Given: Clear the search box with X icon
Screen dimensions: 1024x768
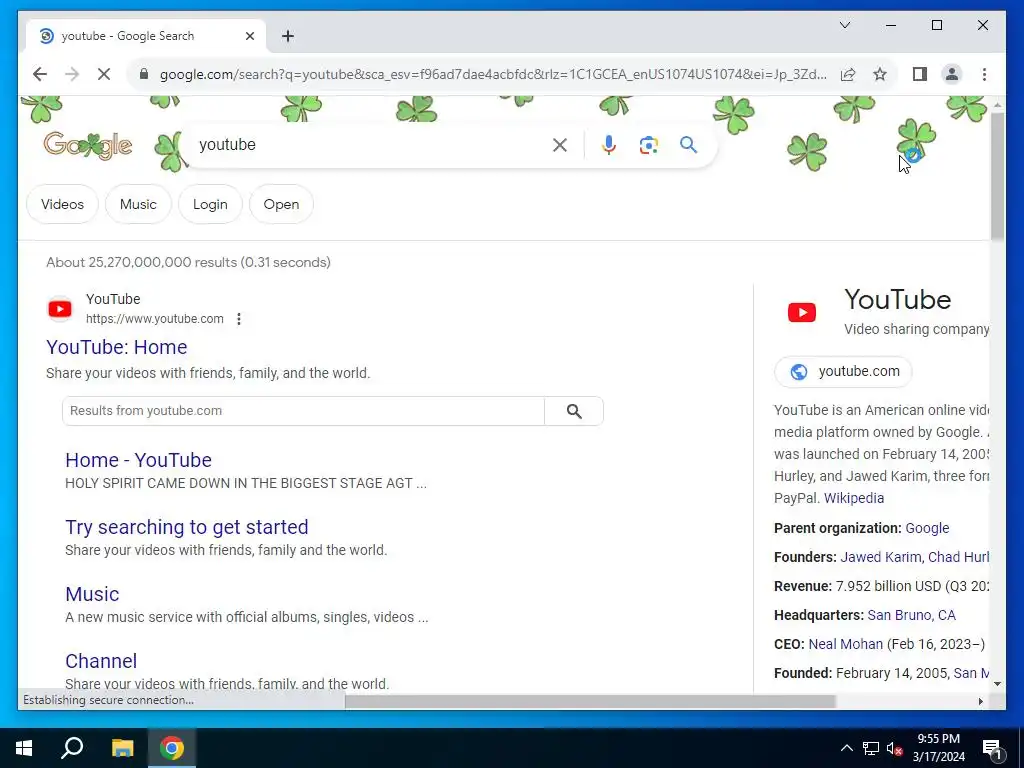Looking at the screenshot, I should pos(560,145).
